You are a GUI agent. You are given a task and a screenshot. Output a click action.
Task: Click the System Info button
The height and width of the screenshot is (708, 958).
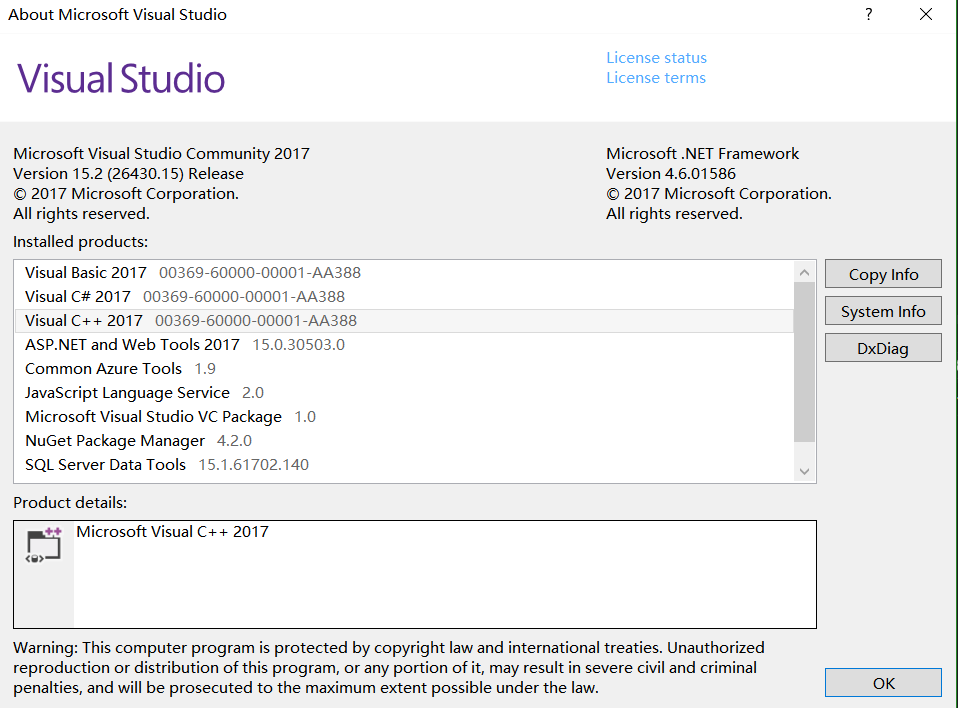tap(883, 311)
